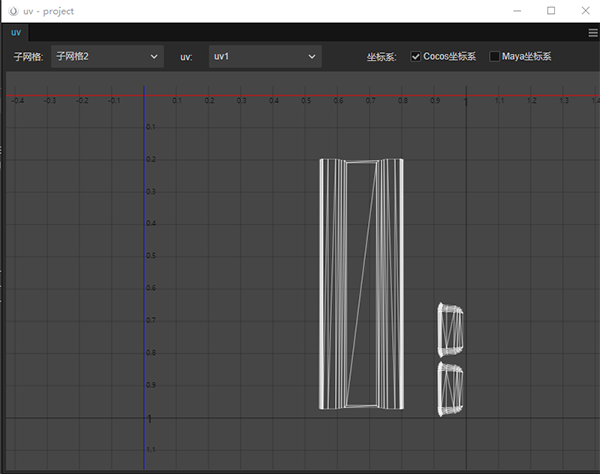Click the lower small UV island wireframe
This screenshot has height=474, width=600.
click(450, 389)
